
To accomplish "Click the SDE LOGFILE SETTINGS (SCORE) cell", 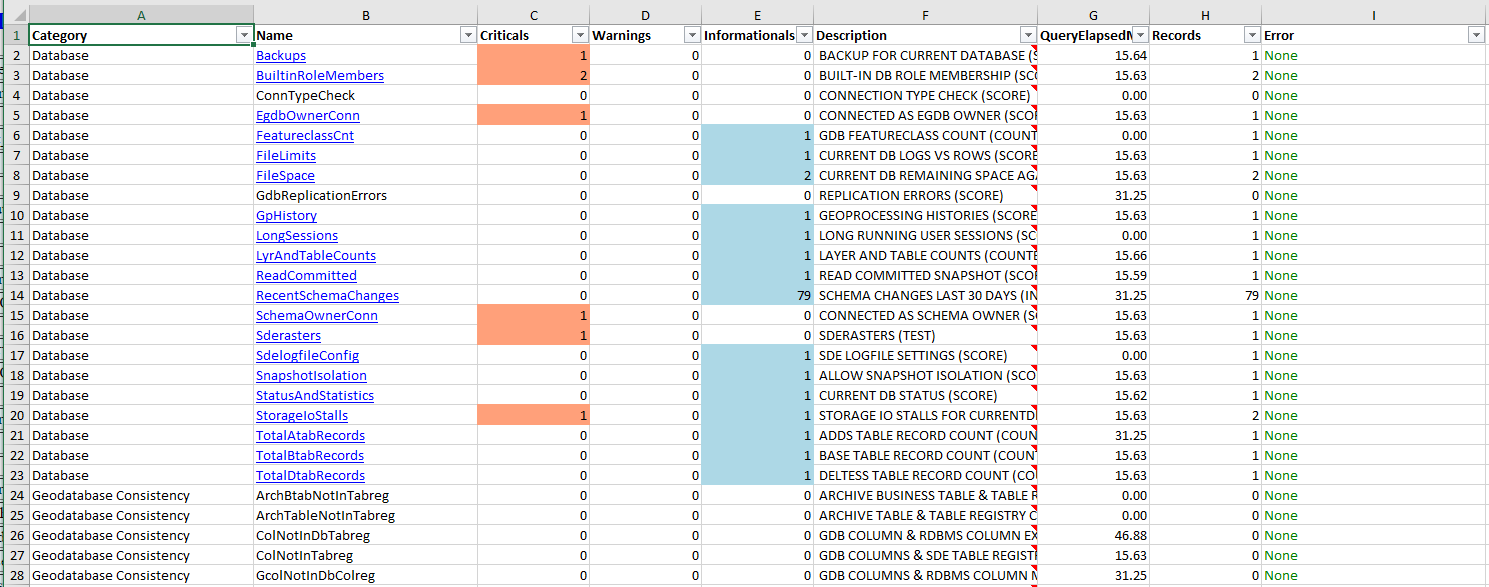I will click(x=926, y=355).
